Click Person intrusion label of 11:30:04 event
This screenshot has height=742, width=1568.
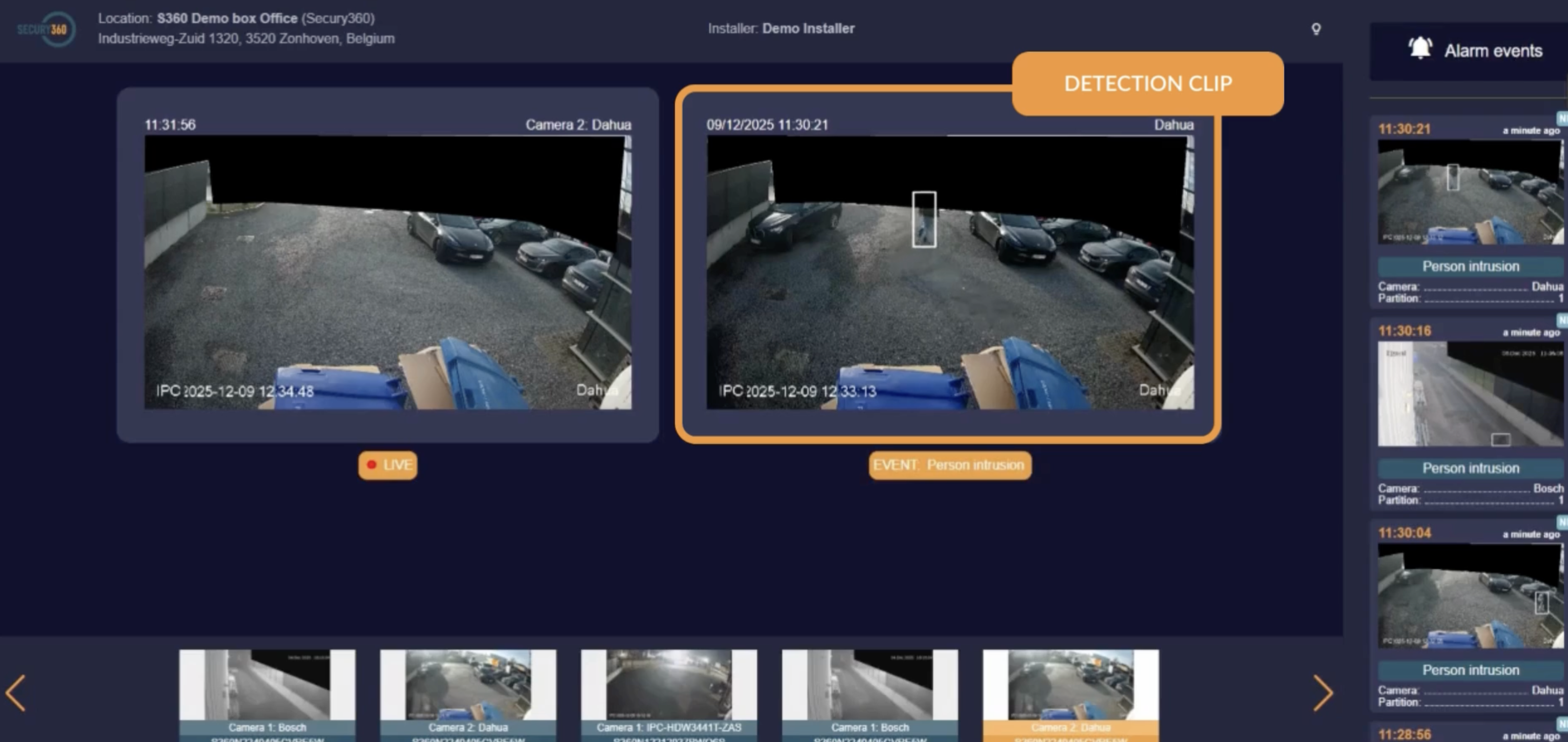1470,669
